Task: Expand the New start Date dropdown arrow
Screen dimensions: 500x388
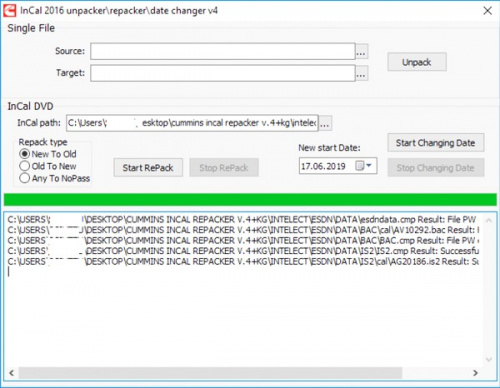Action: pos(369,165)
